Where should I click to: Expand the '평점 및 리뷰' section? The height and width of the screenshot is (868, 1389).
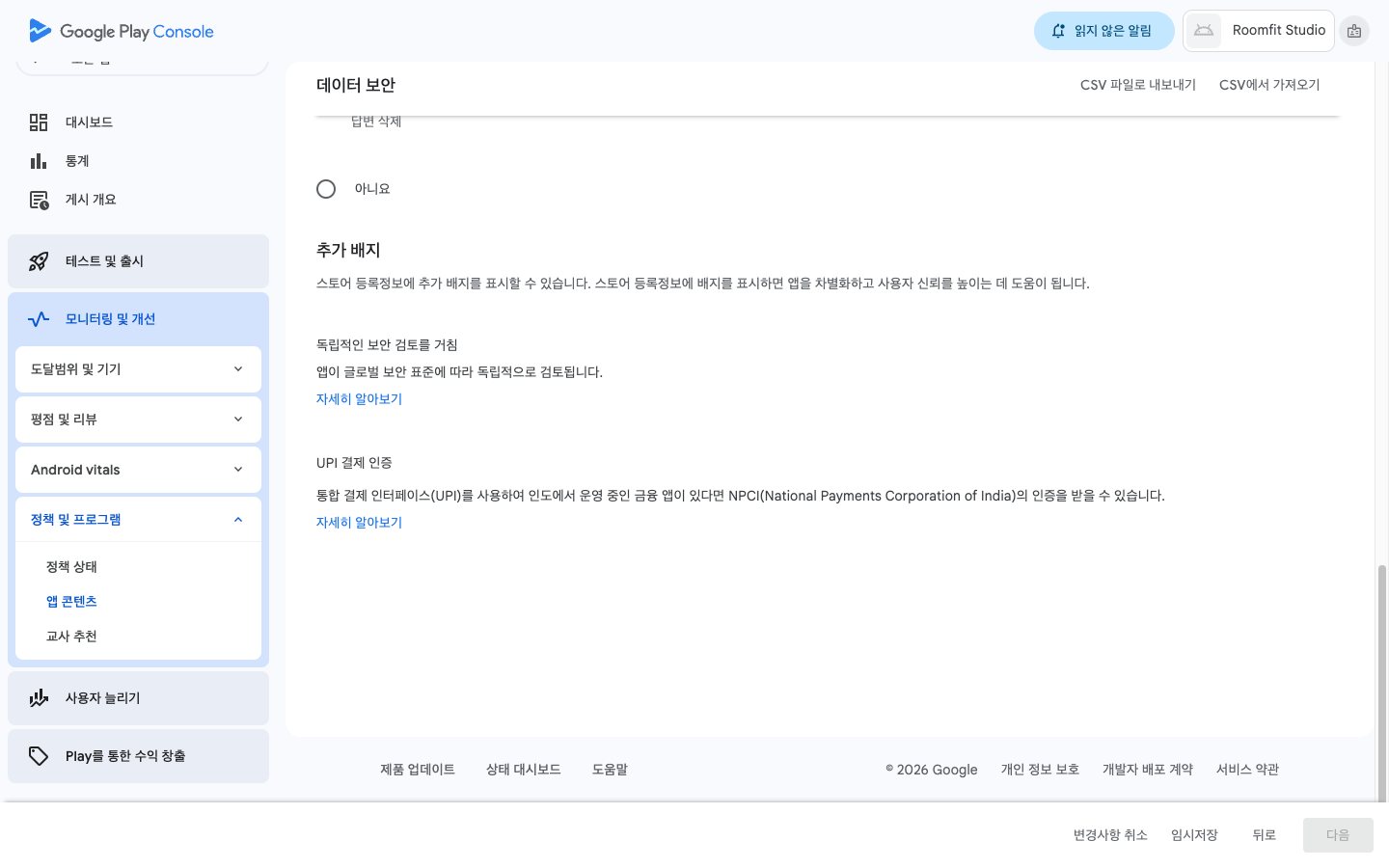tap(138, 420)
